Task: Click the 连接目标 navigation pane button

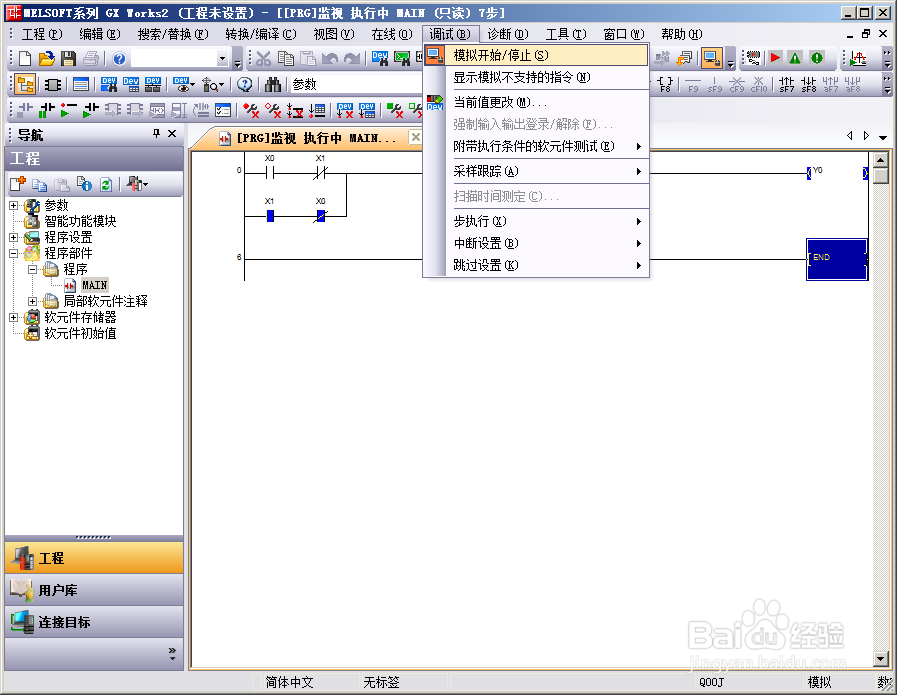Action: click(x=94, y=622)
